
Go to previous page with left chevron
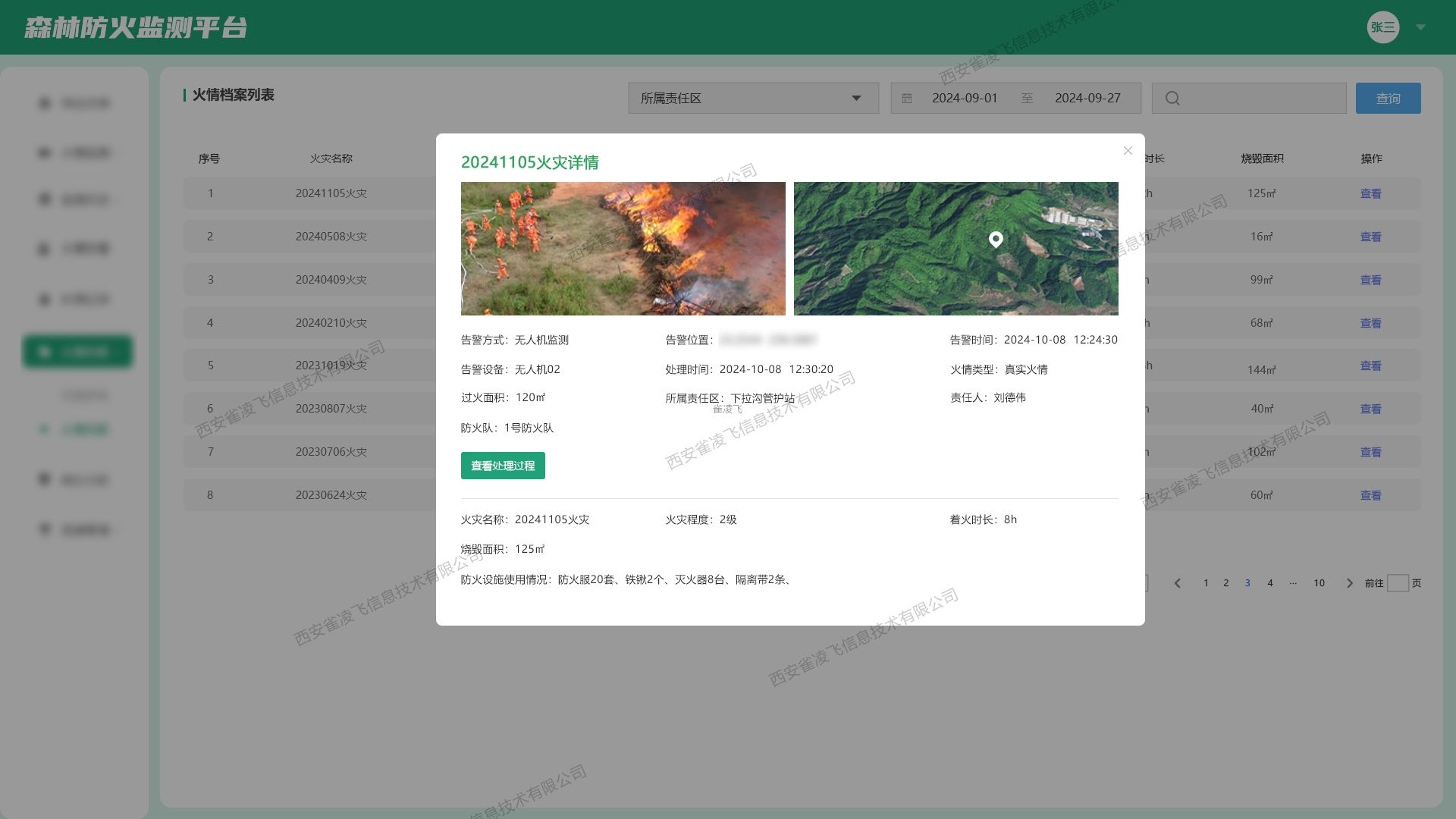pos(1178,583)
